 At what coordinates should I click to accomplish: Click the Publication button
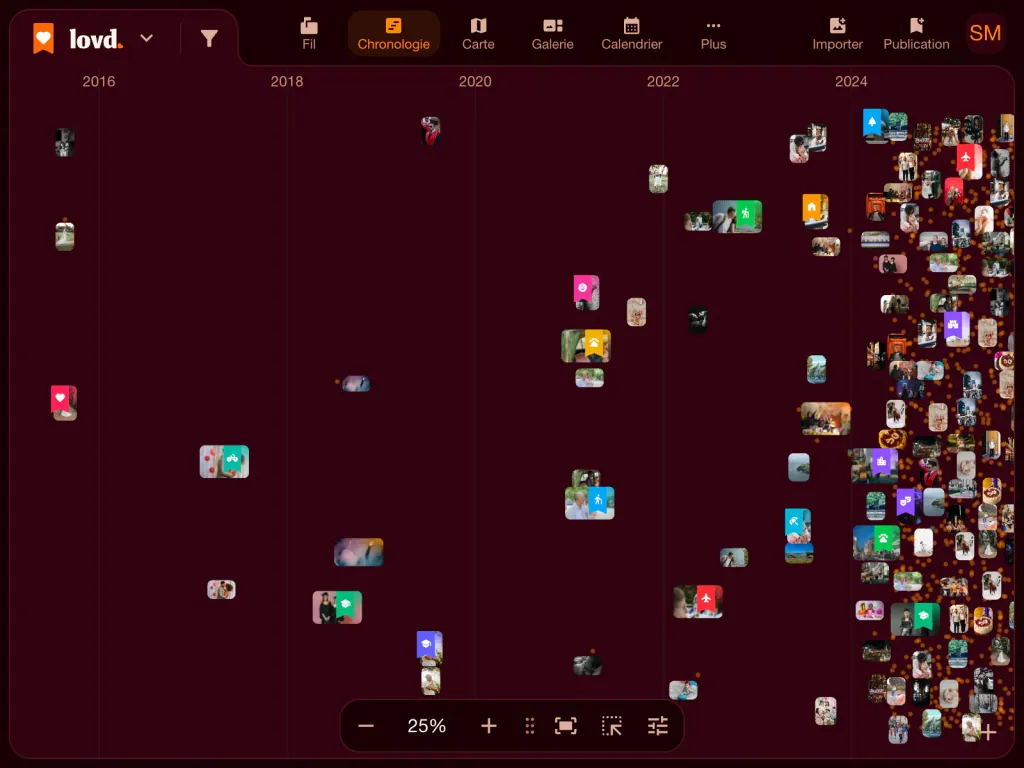(x=916, y=35)
